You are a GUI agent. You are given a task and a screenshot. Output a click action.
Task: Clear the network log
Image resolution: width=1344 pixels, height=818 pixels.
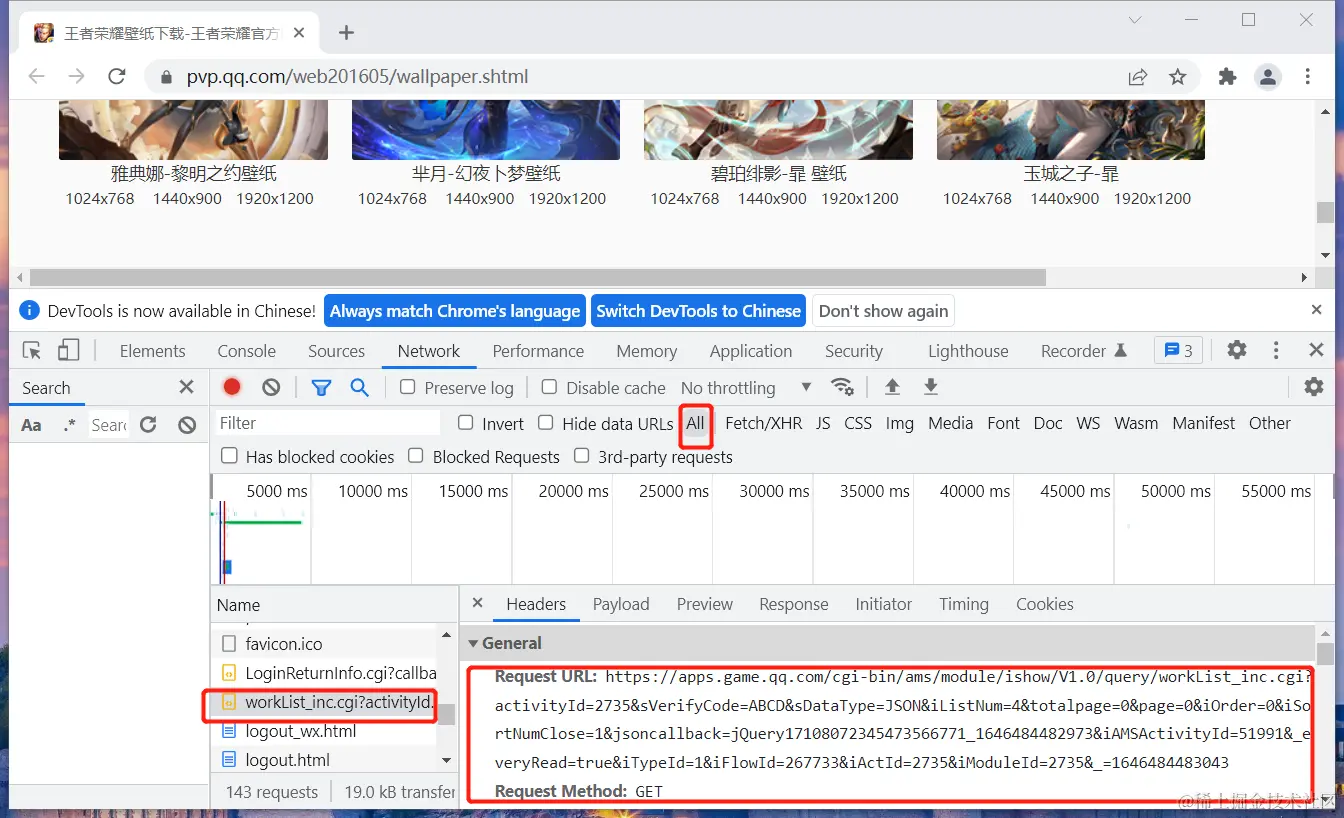pyautogui.click(x=271, y=387)
